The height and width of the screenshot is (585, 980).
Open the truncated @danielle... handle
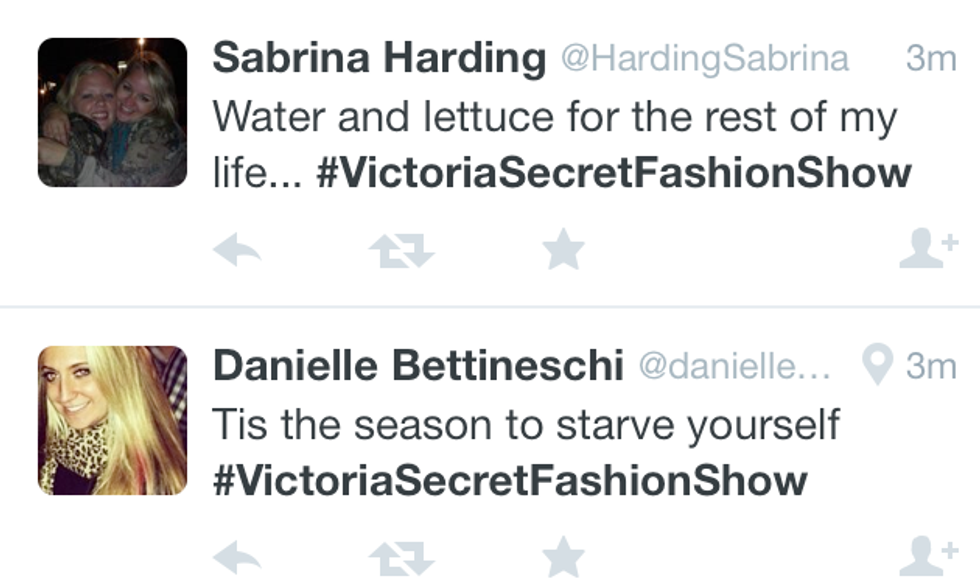point(735,366)
